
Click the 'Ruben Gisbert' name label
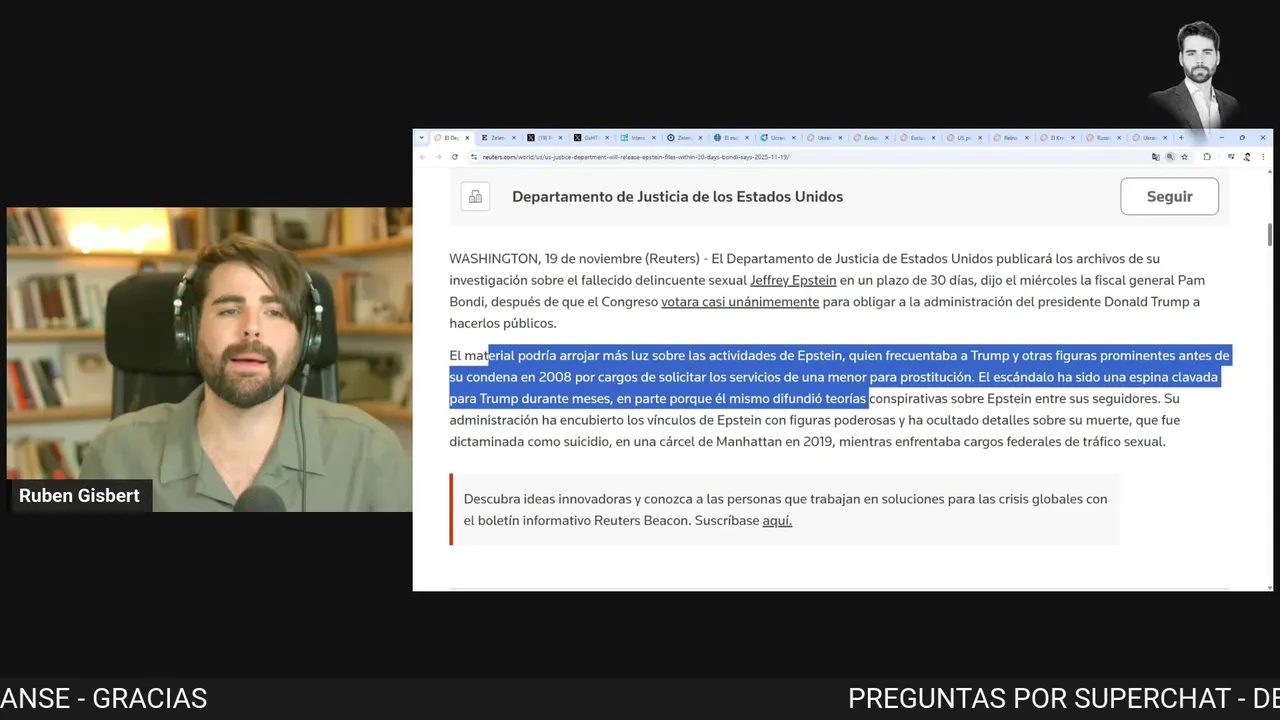[x=79, y=496]
